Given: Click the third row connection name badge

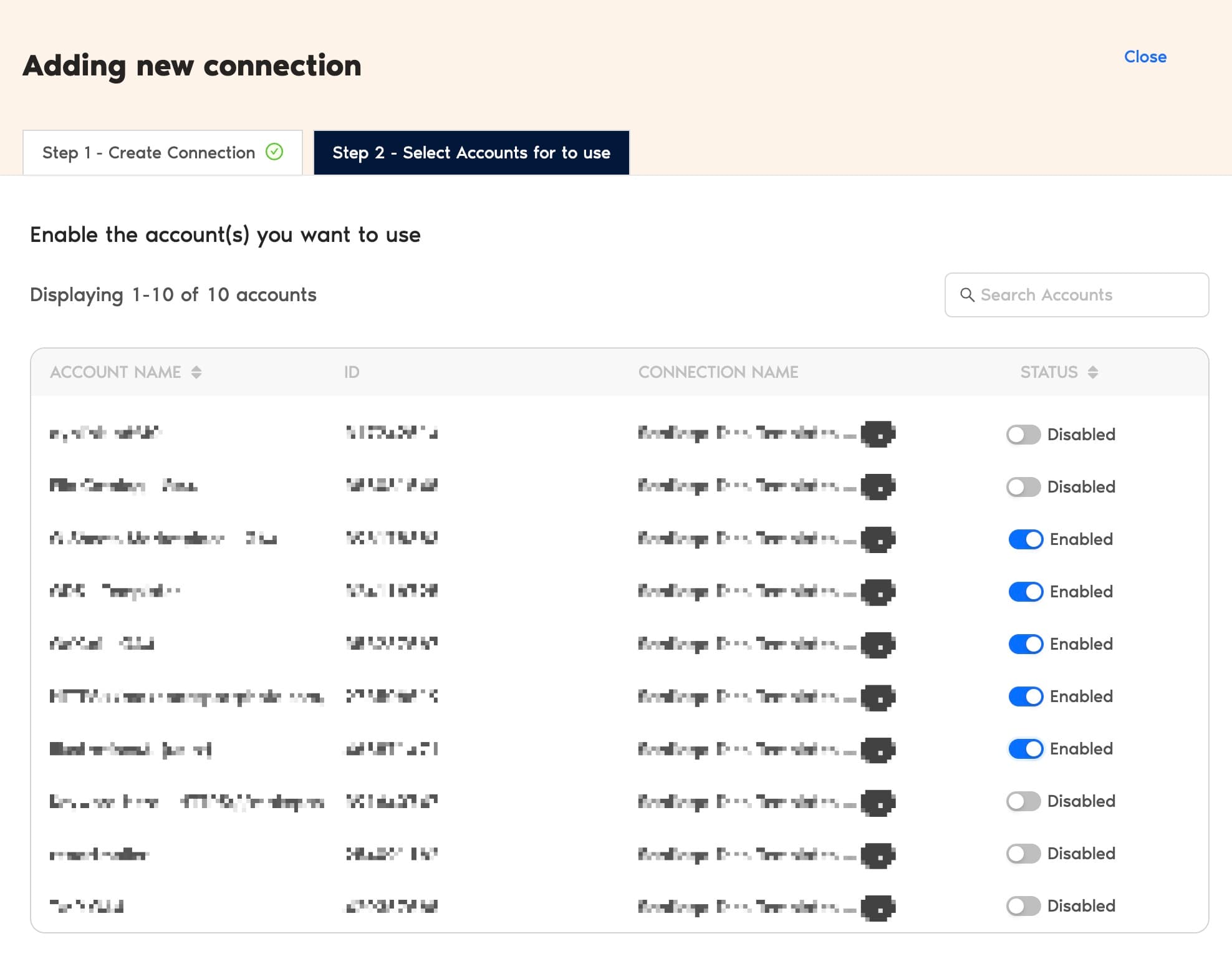Looking at the screenshot, I should 878,539.
